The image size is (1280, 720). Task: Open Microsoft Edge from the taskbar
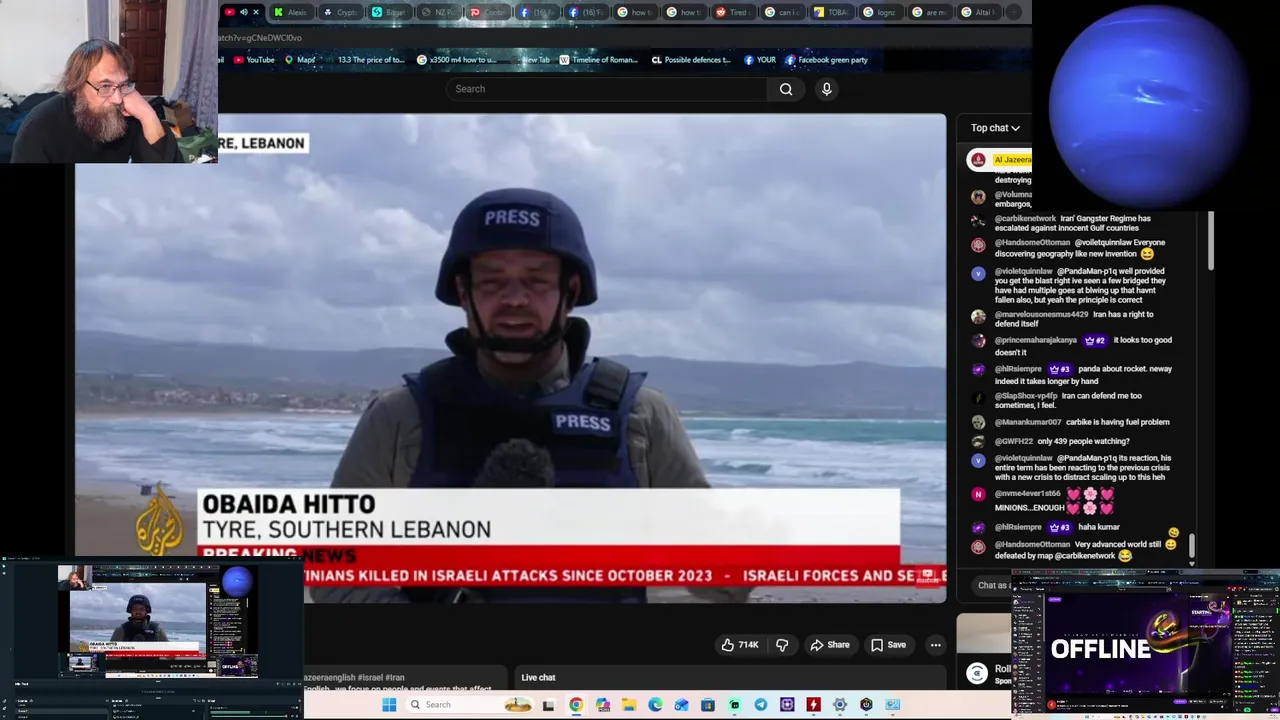click(655, 705)
